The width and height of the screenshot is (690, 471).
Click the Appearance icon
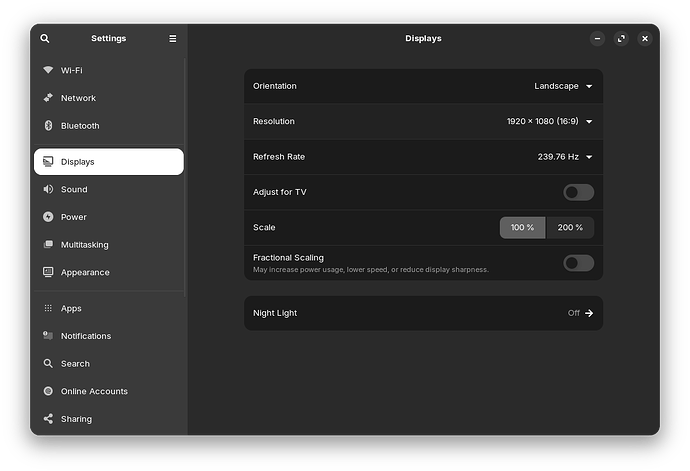click(48, 272)
